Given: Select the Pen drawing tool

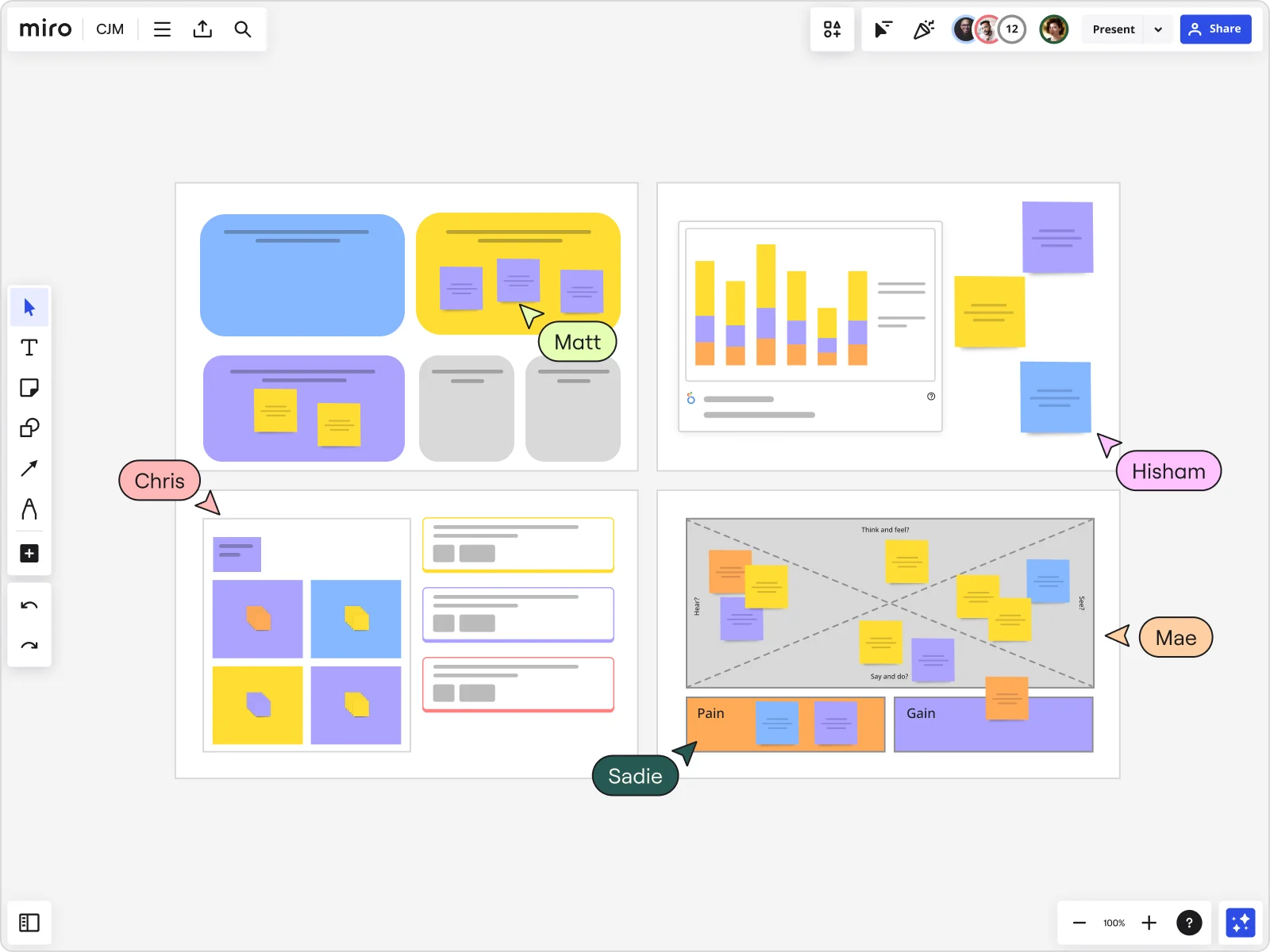Looking at the screenshot, I should click(29, 509).
